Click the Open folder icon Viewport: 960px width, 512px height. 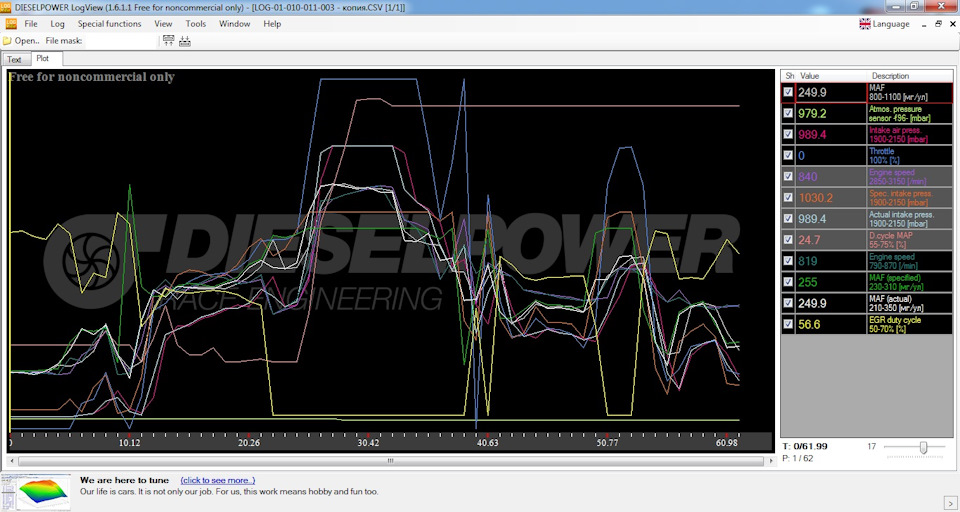(7, 41)
